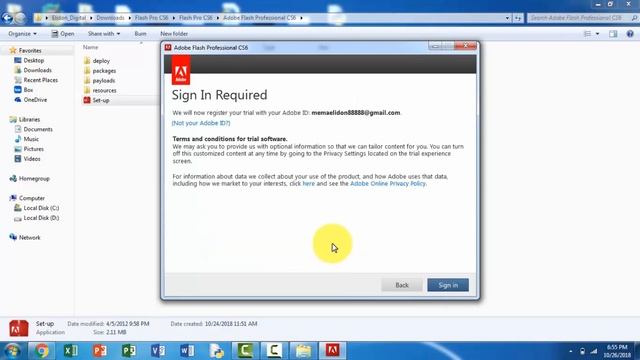Click the Adobe logo in the dialog

pyautogui.click(x=181, y=70)
